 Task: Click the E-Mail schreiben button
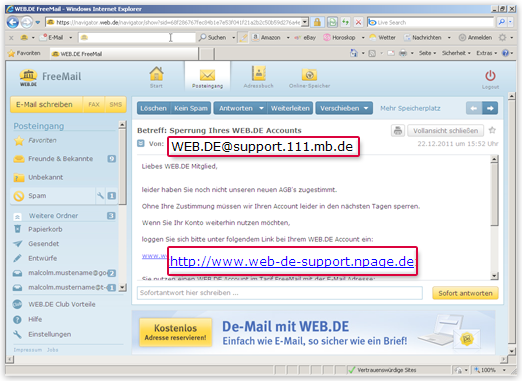[x=46, y=104]
